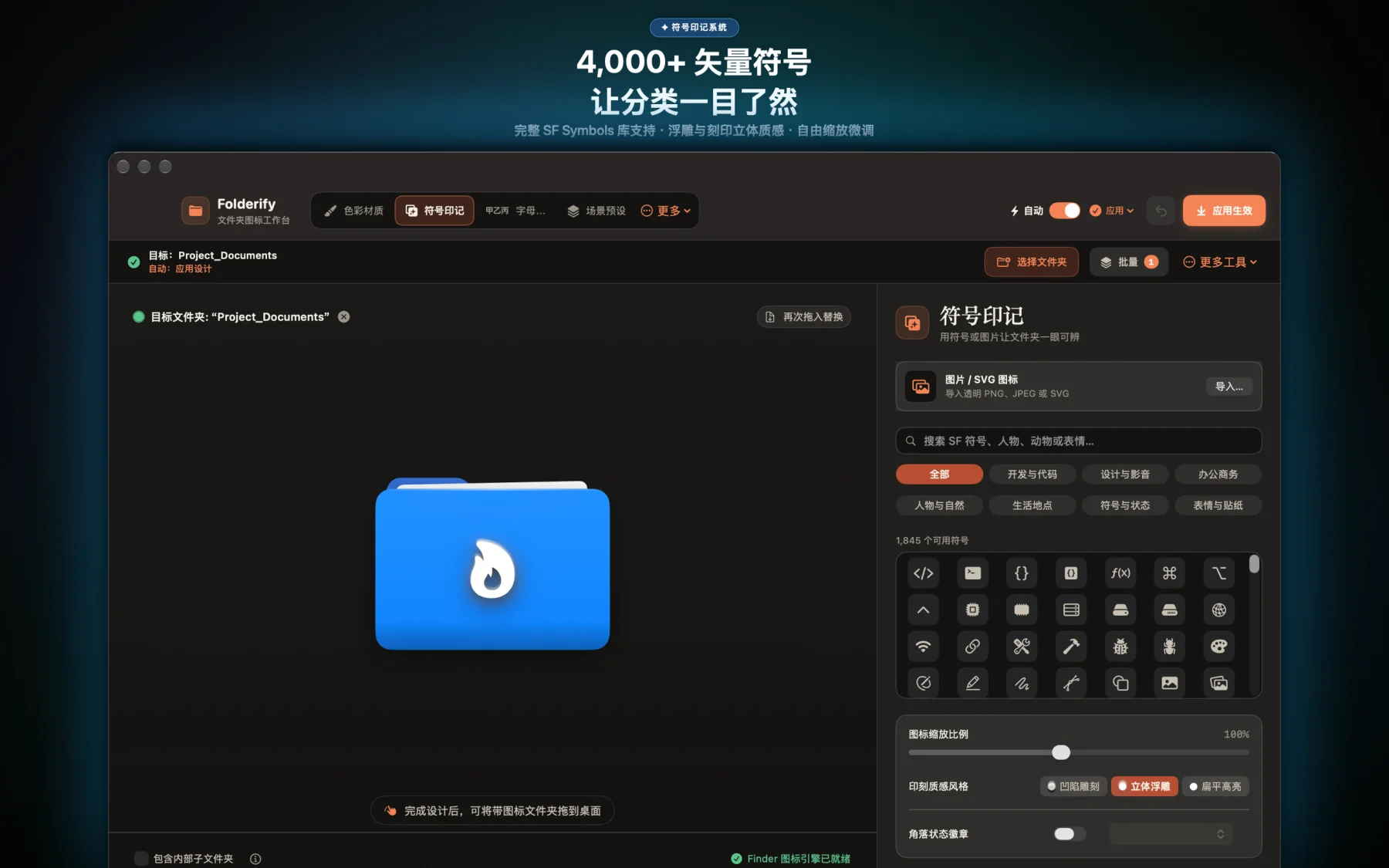The image size is (1389, 868).
Task: Switch to the 场景预设 tab
Action: (596, 211)
